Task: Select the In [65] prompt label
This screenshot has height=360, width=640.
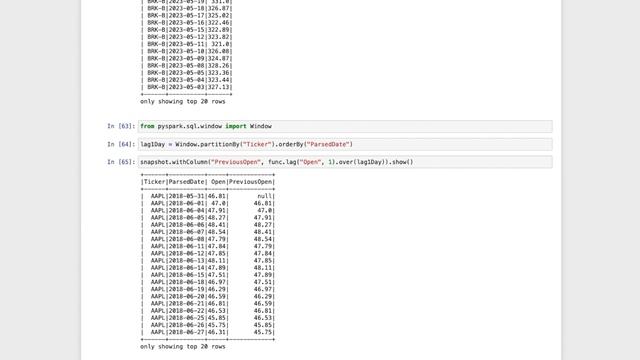Action: tap(121, 162)
